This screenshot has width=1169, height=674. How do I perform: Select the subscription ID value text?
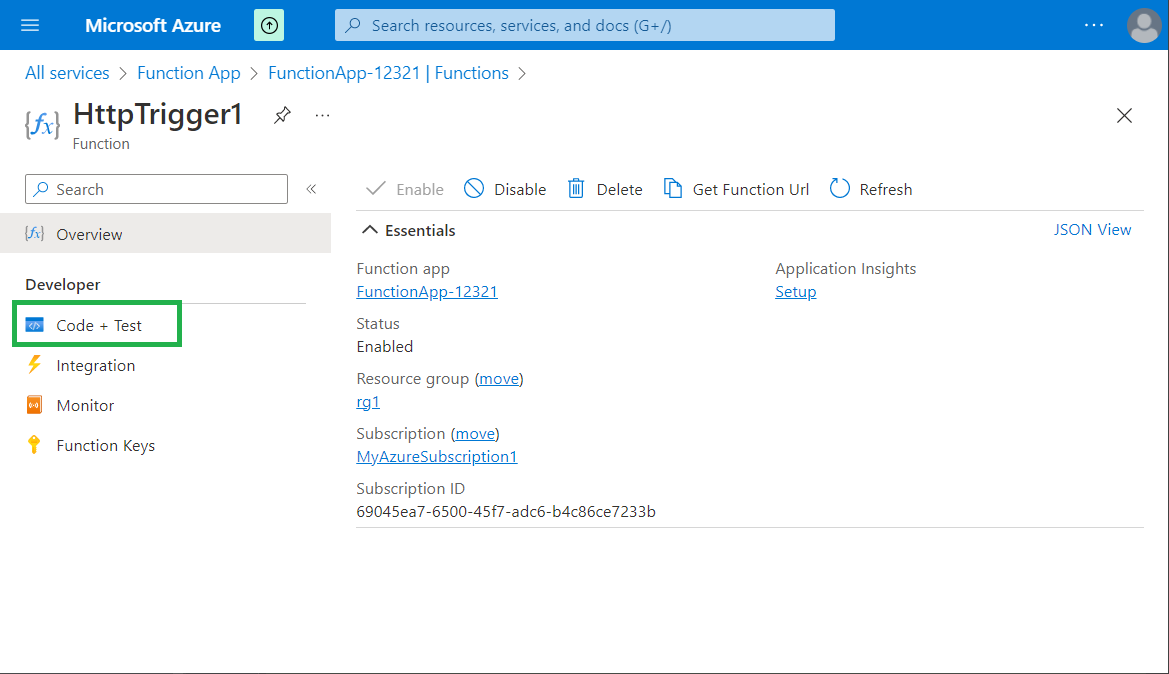[x=506, y=511]
